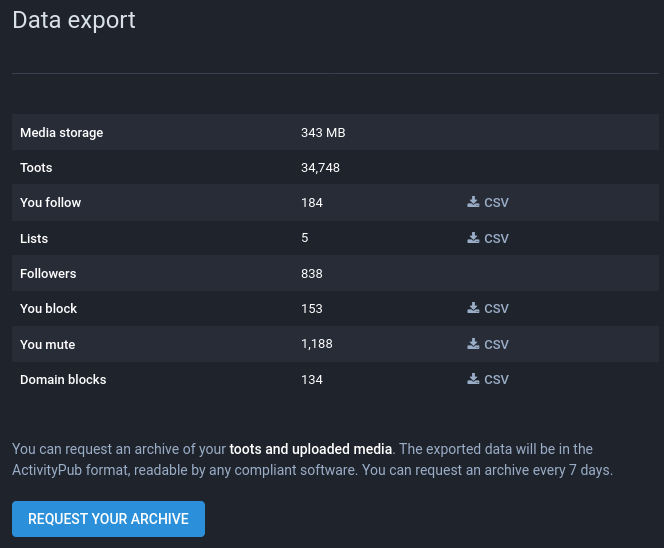664x548 pixels.
Task: Click the 838 followers count
Action: click(x=312, y=273)
